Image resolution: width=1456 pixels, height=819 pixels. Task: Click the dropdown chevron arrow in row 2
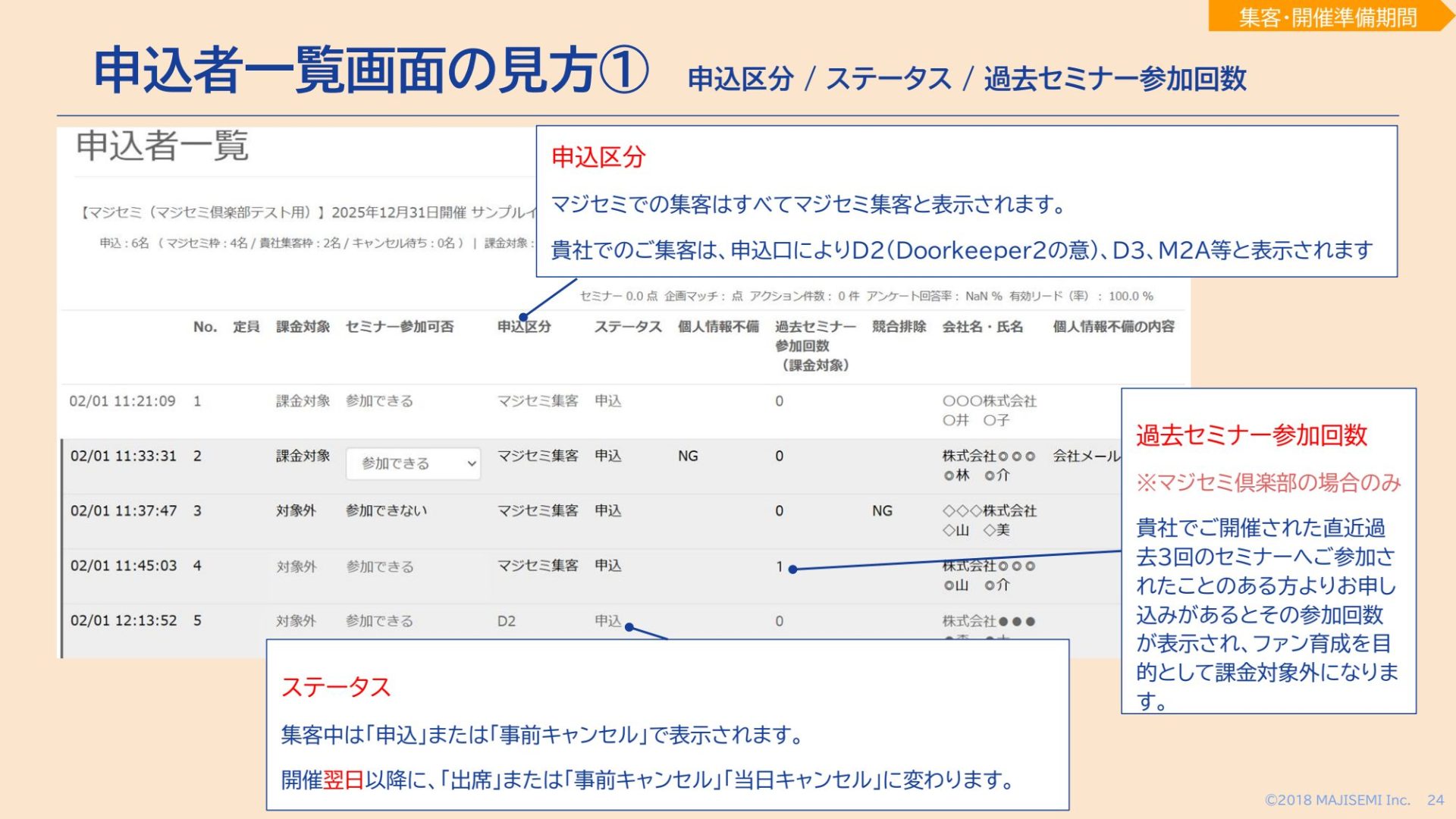point(471,463)
